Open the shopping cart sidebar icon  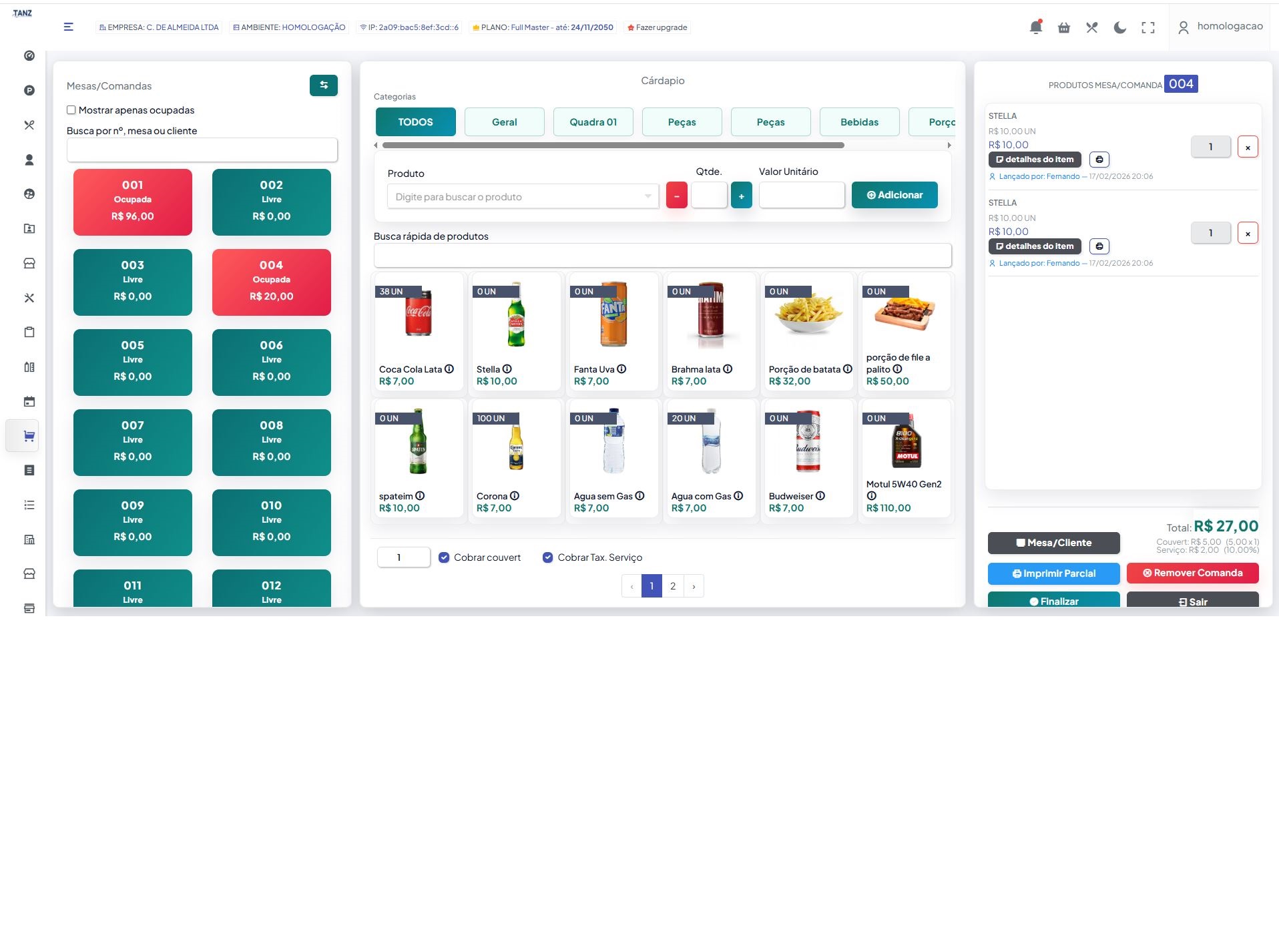click(x=29, y=437)
